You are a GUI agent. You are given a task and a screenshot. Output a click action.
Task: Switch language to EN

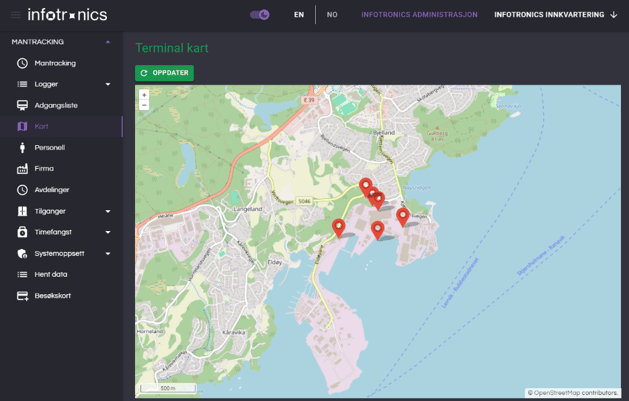299,15
